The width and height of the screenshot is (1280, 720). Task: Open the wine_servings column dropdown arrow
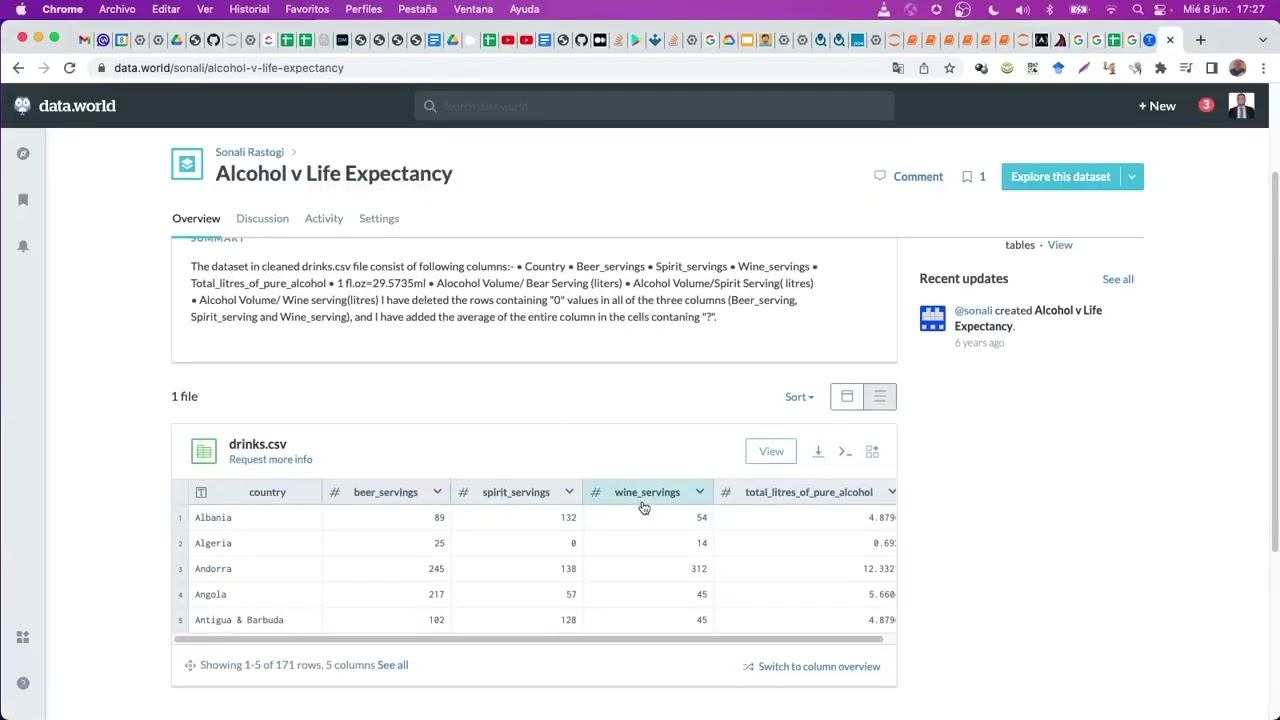[x=700, y=492]
